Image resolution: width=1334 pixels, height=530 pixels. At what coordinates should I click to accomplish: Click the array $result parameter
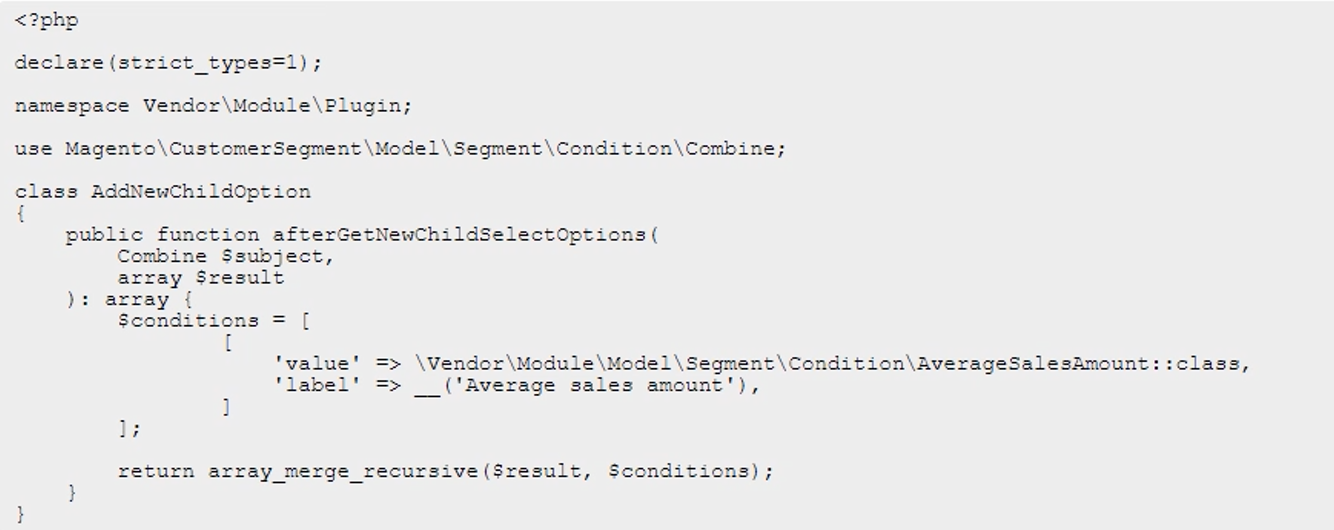[200, 278]
